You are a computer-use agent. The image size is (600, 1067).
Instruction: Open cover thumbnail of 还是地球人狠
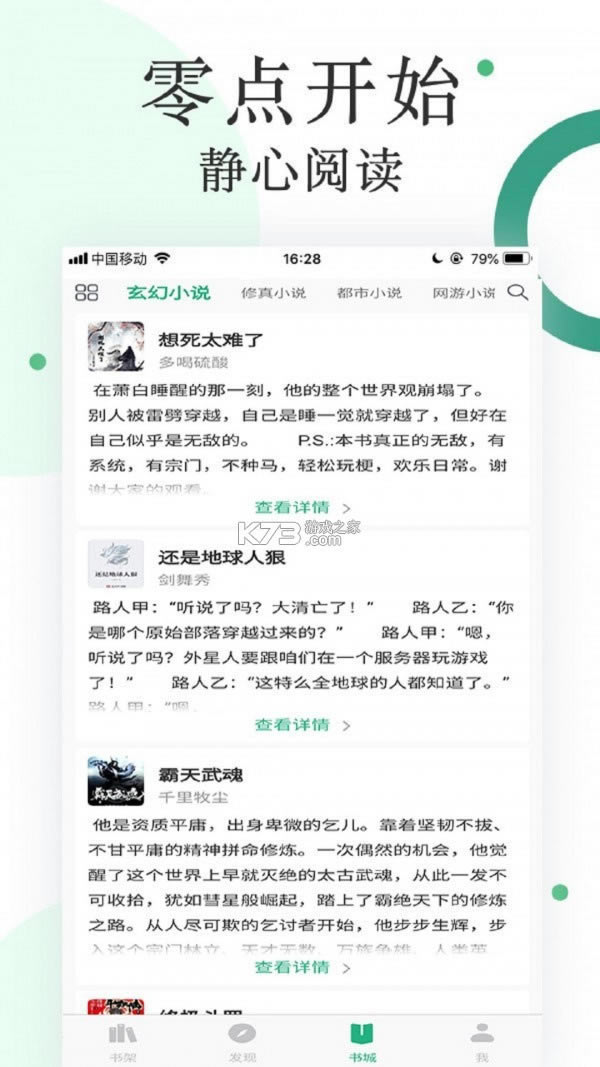point(116,564)
